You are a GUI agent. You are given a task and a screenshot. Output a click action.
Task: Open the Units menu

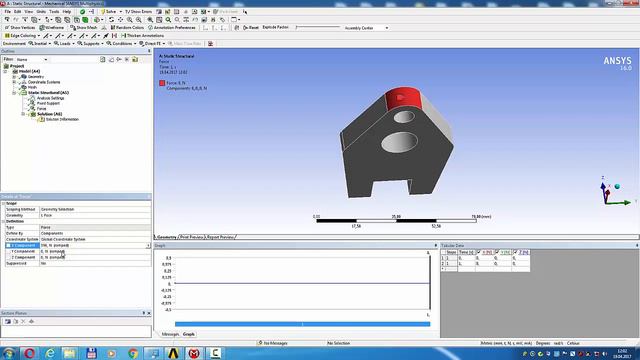pyautogui.click(x=41, y=12)
